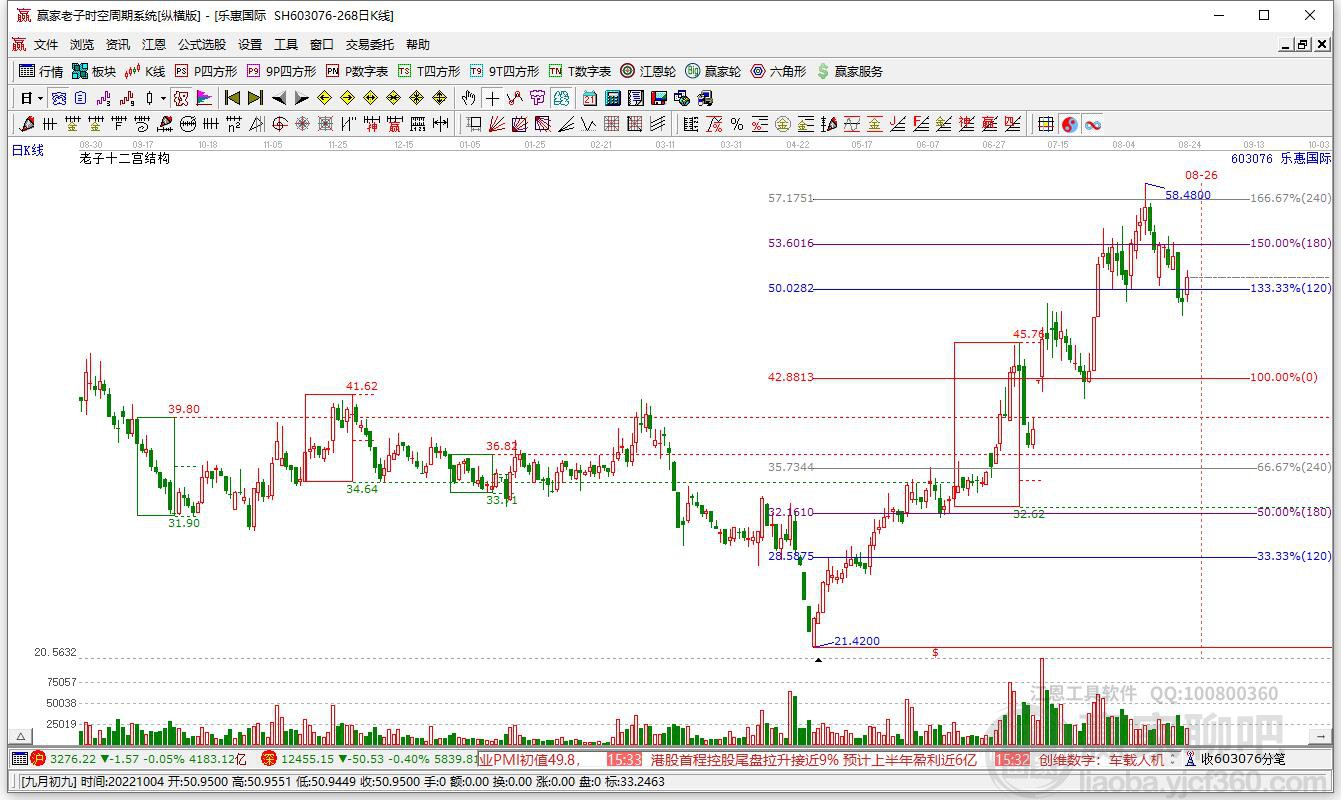This screenshot has width=1341, height=800.
Task: Open the P四方形 square tool
Action: point(206,71)
